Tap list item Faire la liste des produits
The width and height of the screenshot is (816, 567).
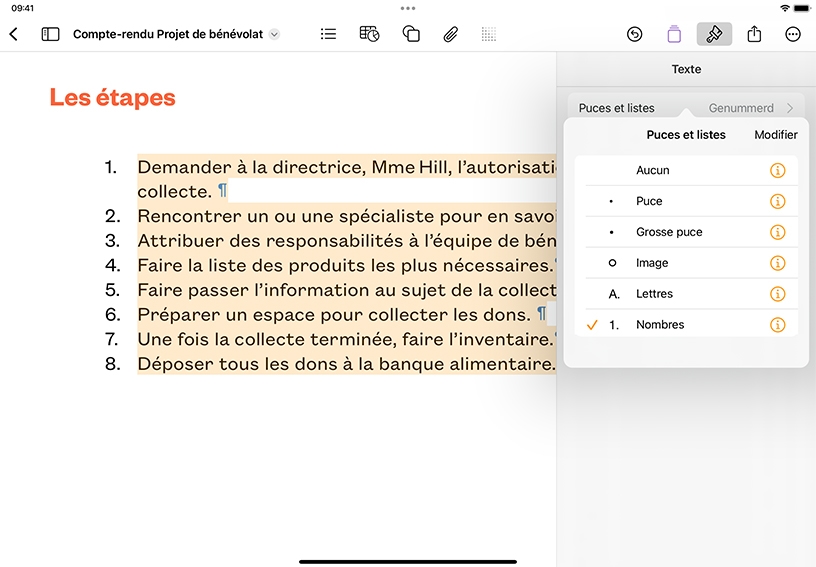[x=347, y=265]
